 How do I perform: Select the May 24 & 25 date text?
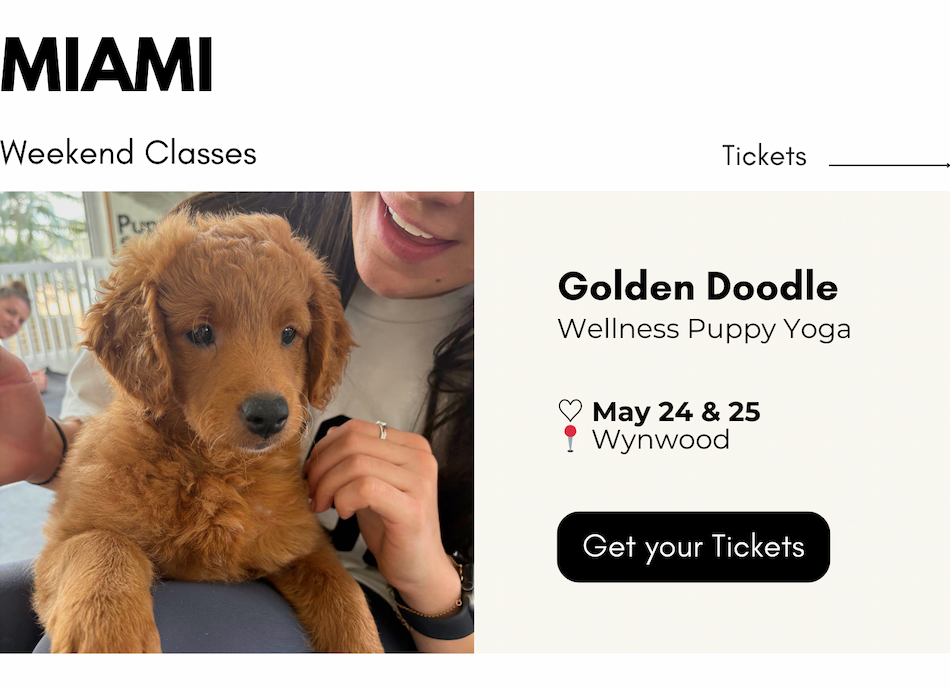point(676,411)
